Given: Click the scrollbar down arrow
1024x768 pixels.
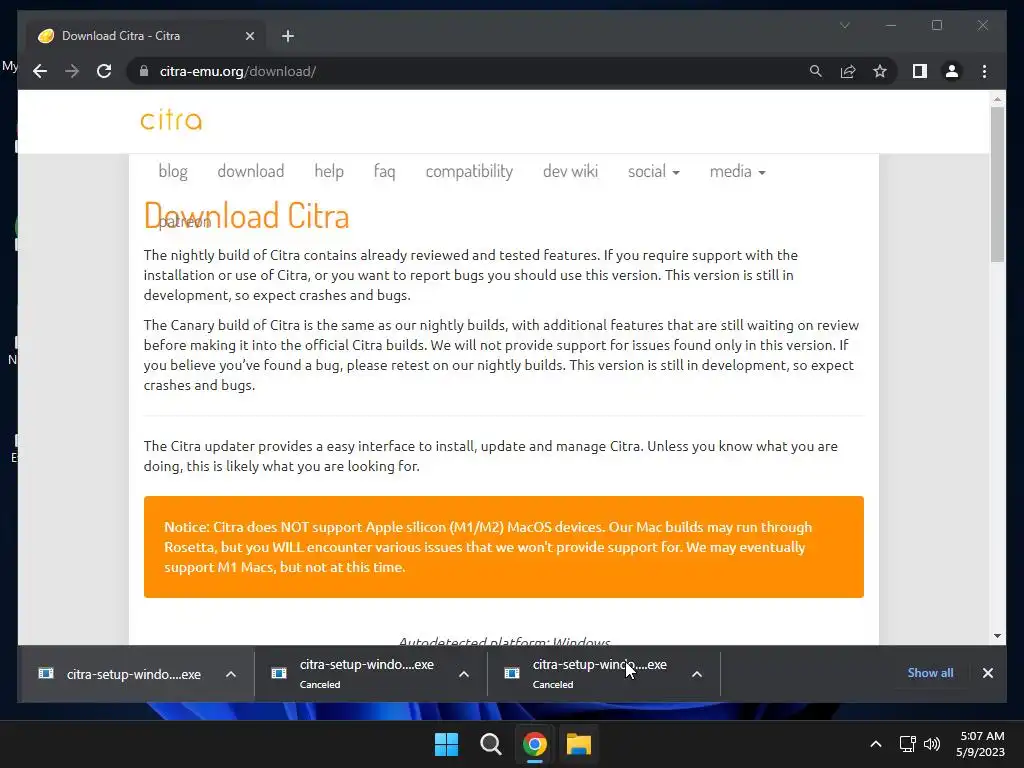Looking at the screenshot, I should click(x=997, y=635).
